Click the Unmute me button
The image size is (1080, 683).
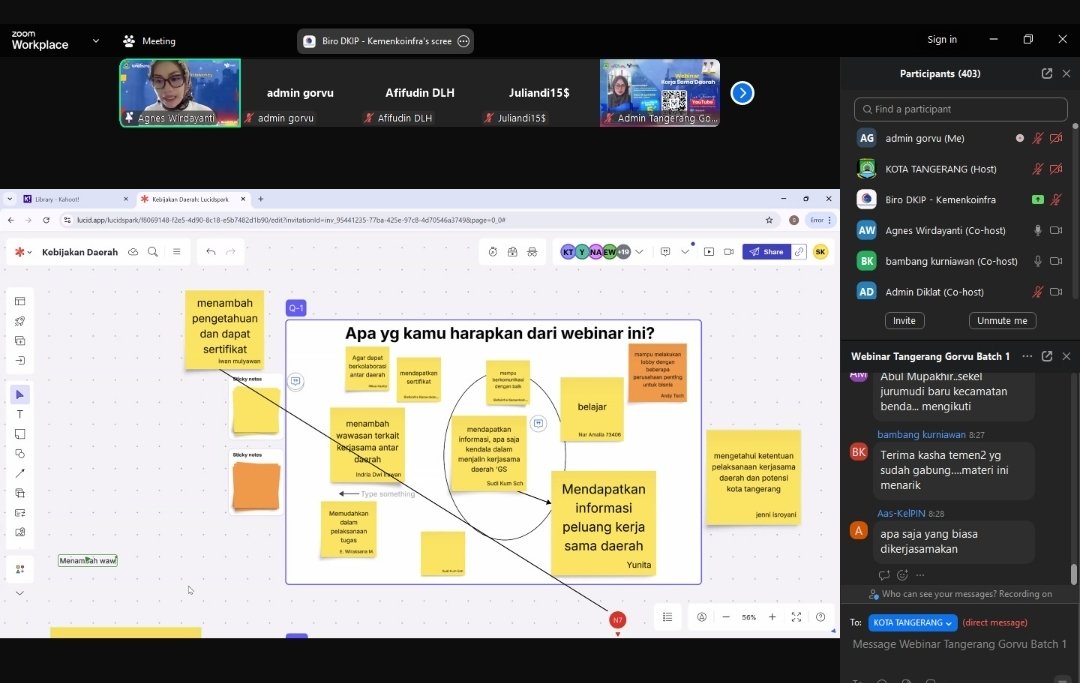[x=1002, y=321]
